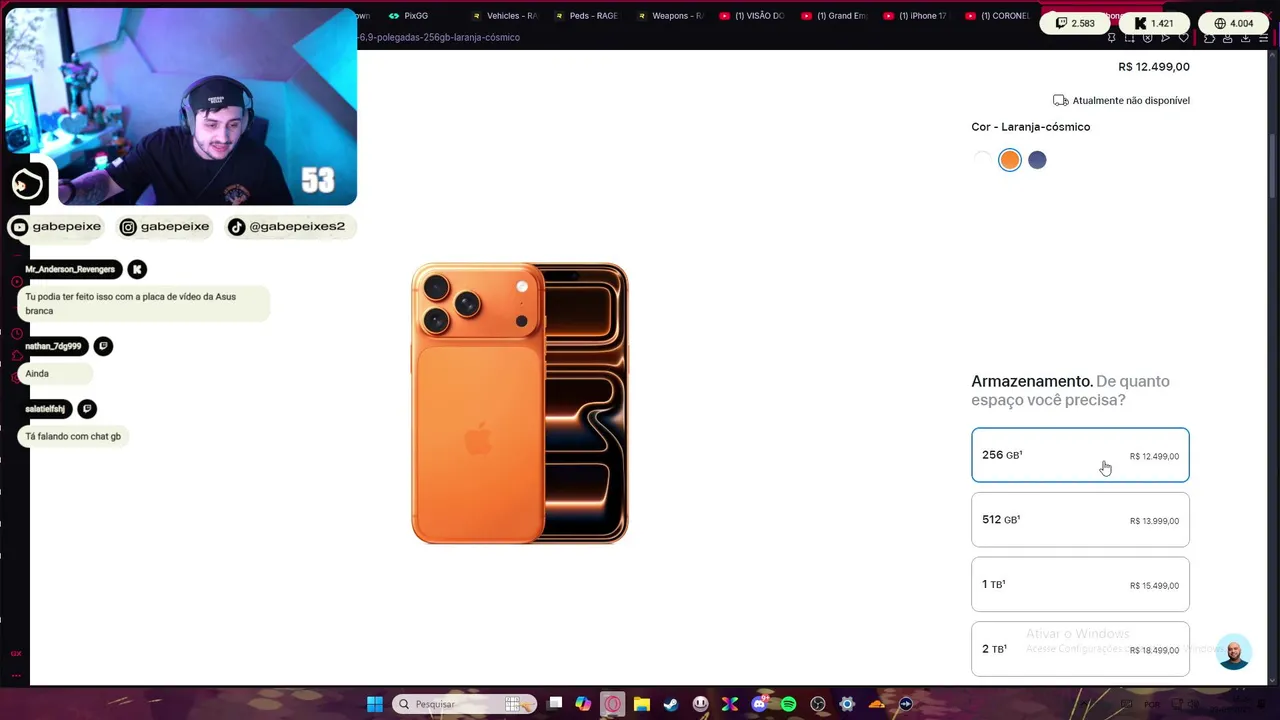Click username Mr_Anderson_Revengers in chat
1280x720 pixels.
(x=70, y=269)
